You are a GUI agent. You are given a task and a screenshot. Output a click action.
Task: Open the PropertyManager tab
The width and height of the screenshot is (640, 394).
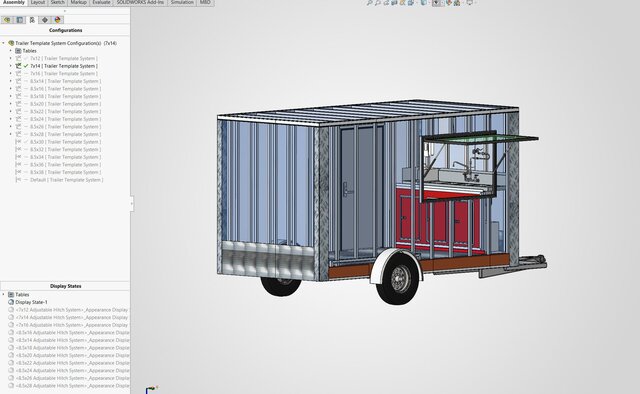point(20,20)
